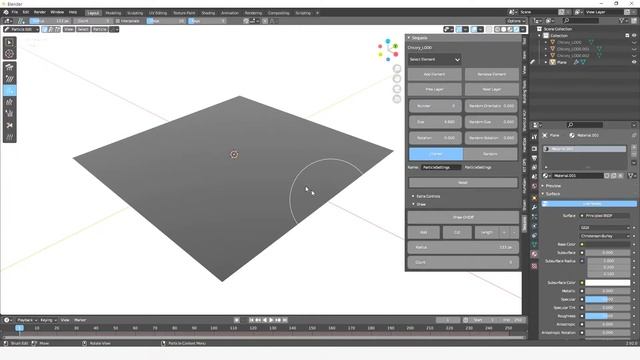This screenshot has width=640, height=360.
Task: Click the Remove Element button
Action: click(491, 74)
